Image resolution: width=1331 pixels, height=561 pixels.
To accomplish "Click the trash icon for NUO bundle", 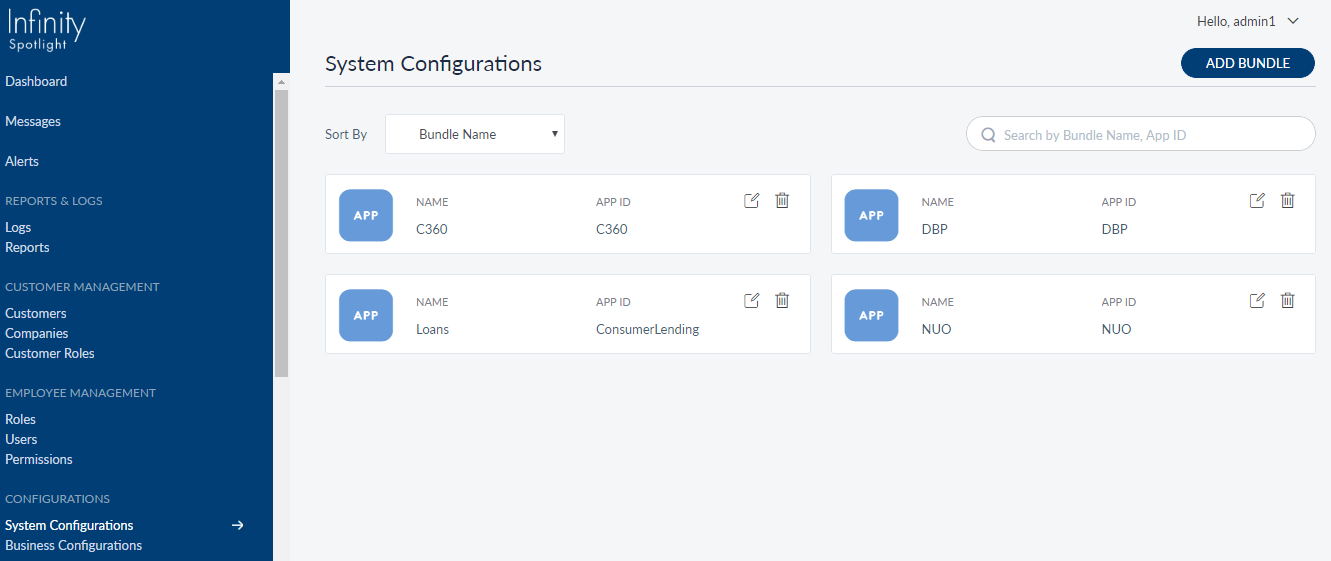I will pos(1288,300).
